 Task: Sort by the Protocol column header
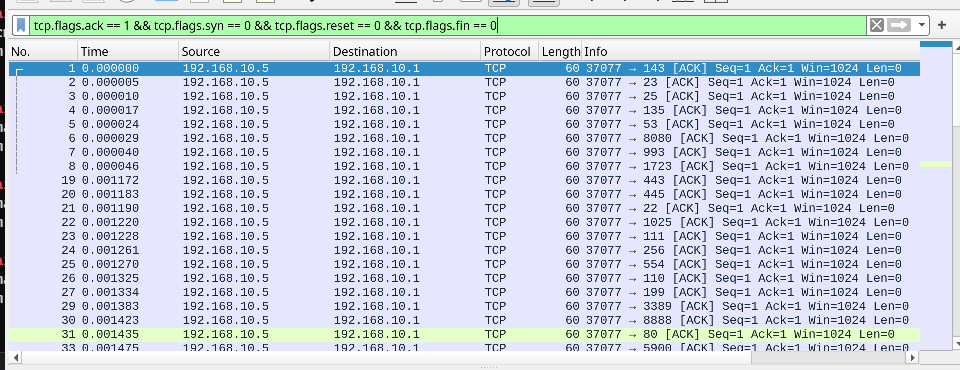[509, 51]
